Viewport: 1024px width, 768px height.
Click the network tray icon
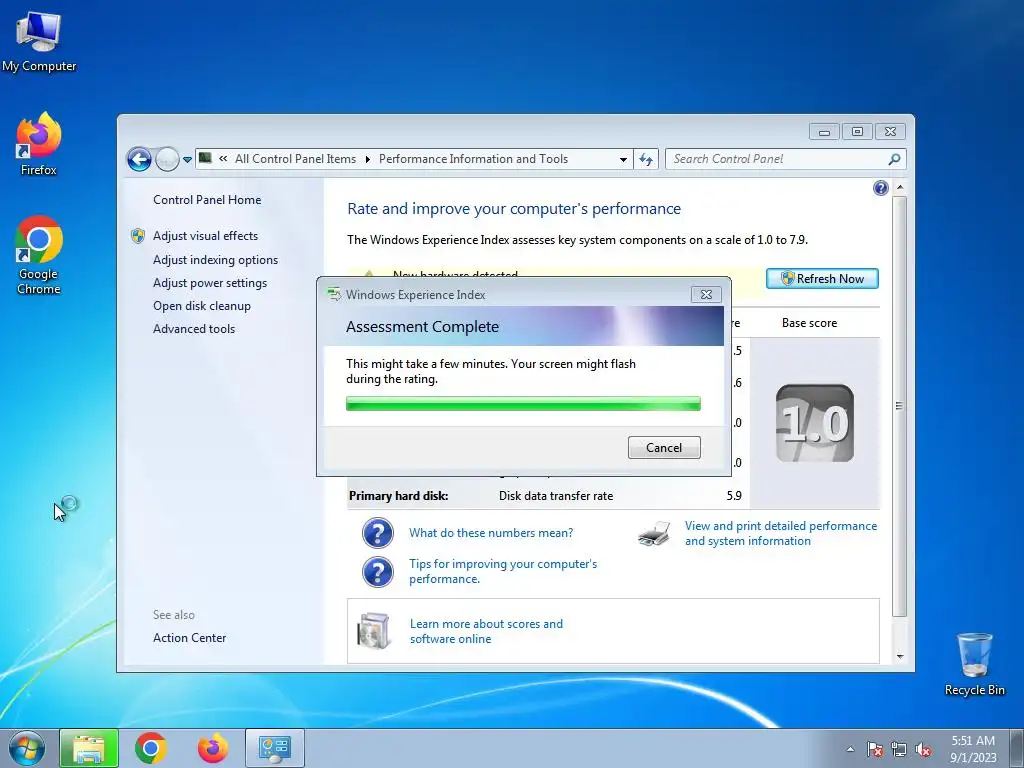point(899,749)
